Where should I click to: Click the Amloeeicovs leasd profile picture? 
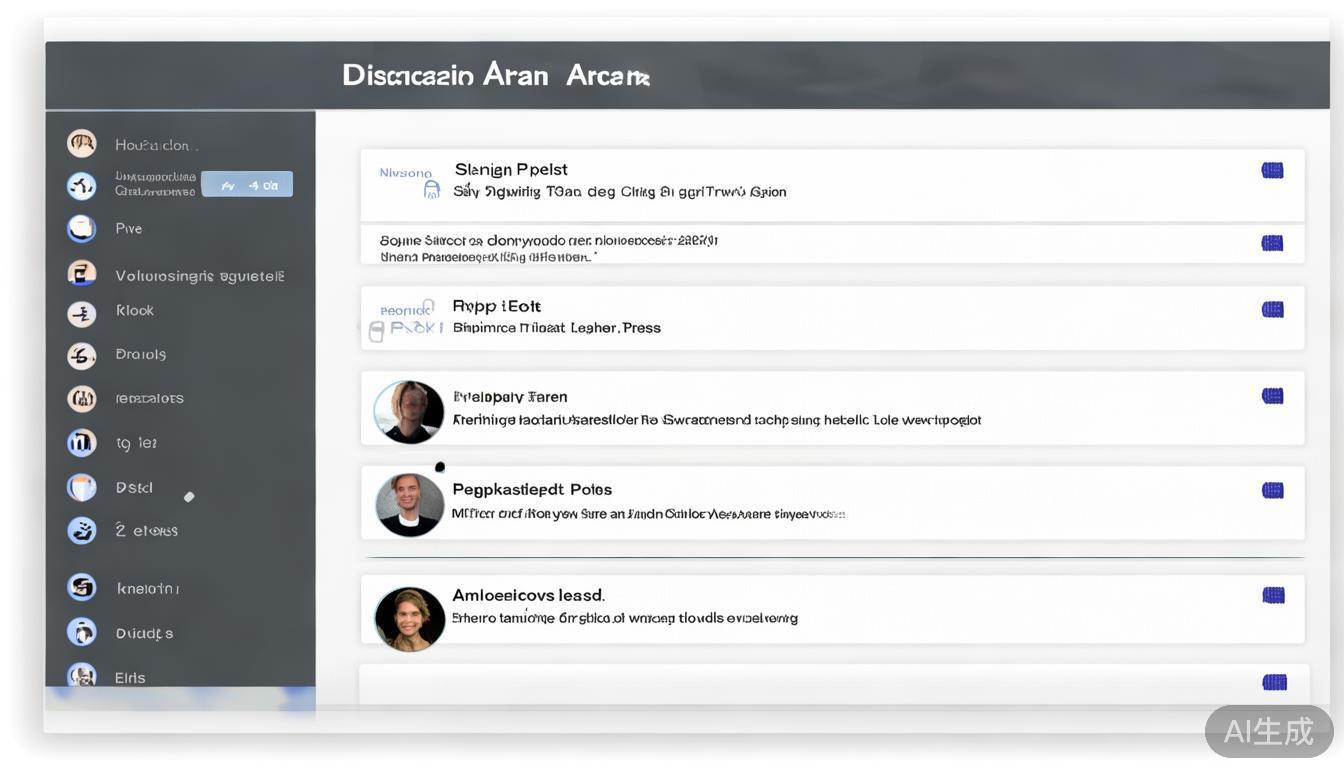pos(409,618)
